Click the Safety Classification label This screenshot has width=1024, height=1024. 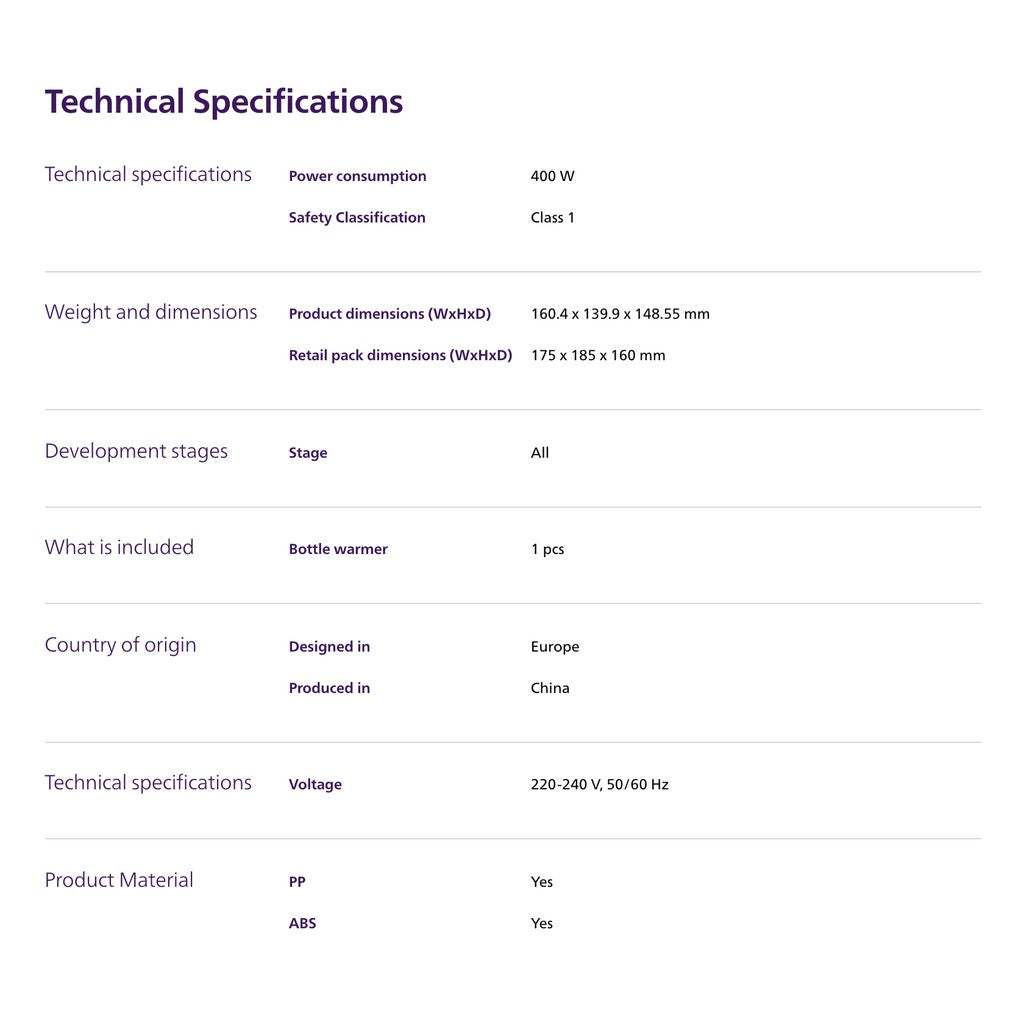(x=357, y=217)
